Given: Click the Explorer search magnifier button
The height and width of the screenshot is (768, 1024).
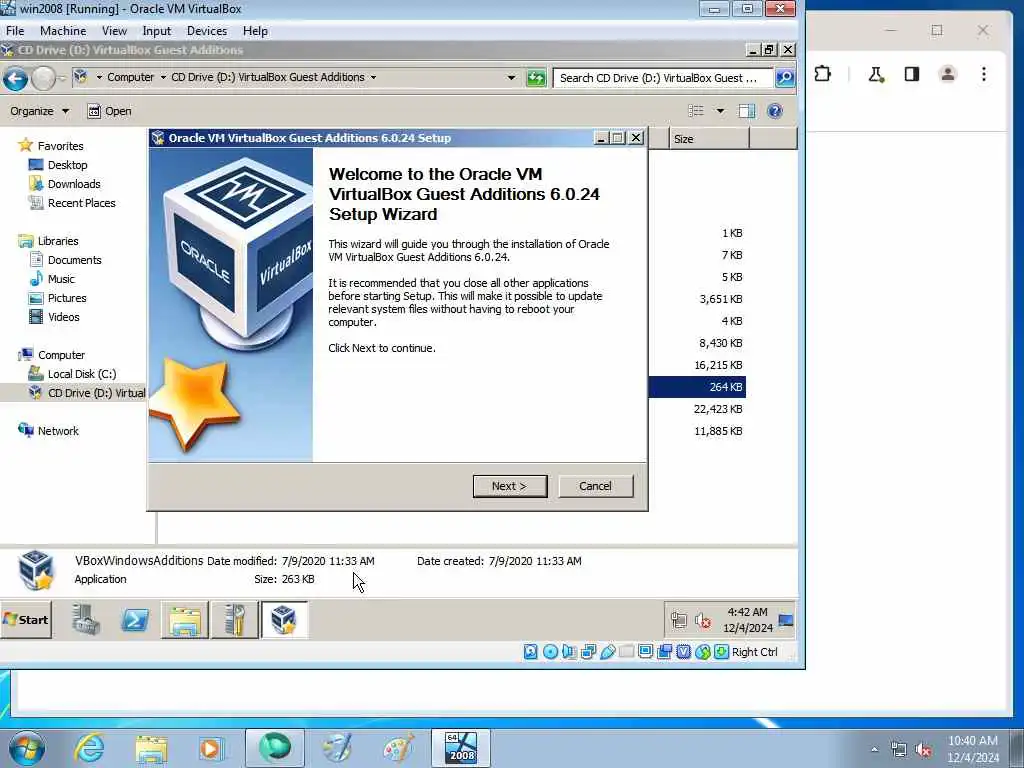Looking at the screenshot, I should point(784,78).
